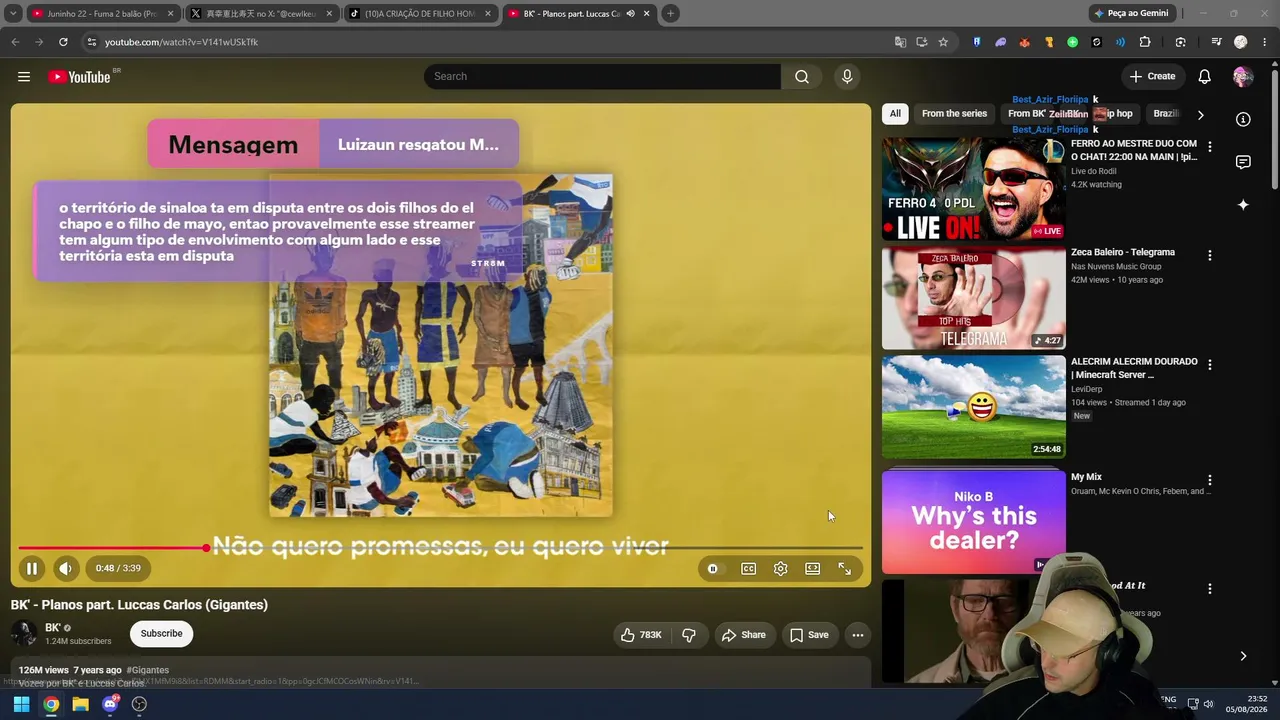Viewport: 1280px width, 720px height.
Task: Open the My Mix playlist title
Action: pyautogui.click(x=1086, y=477)
